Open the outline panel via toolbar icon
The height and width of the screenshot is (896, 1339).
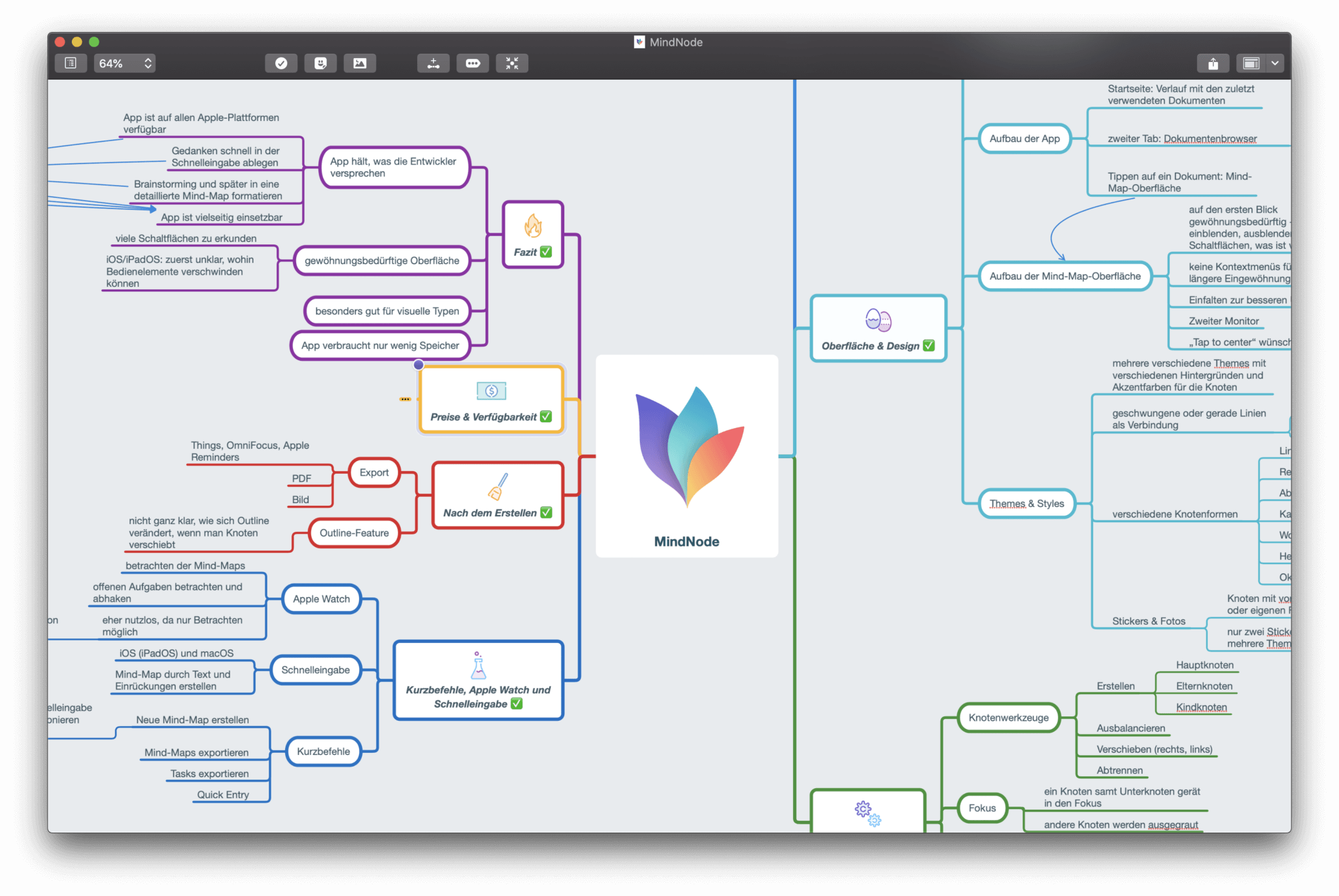pyautogui.click(x=70, y=63)
